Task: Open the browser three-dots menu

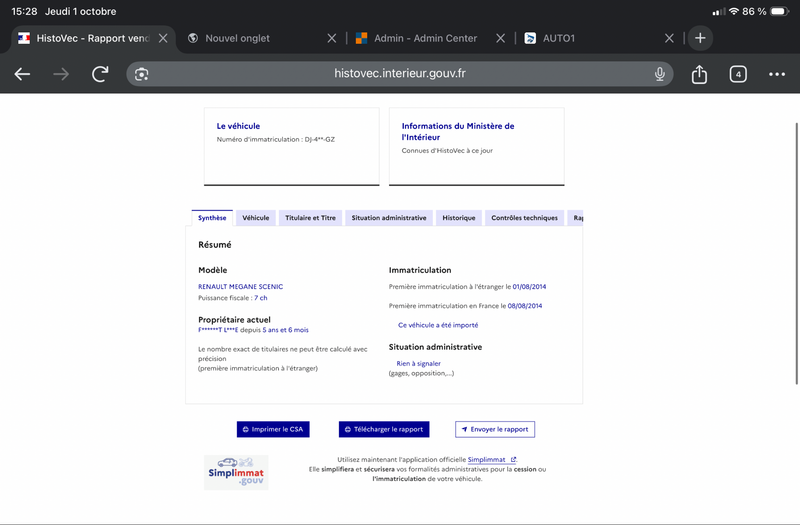Action: point(777,74)
